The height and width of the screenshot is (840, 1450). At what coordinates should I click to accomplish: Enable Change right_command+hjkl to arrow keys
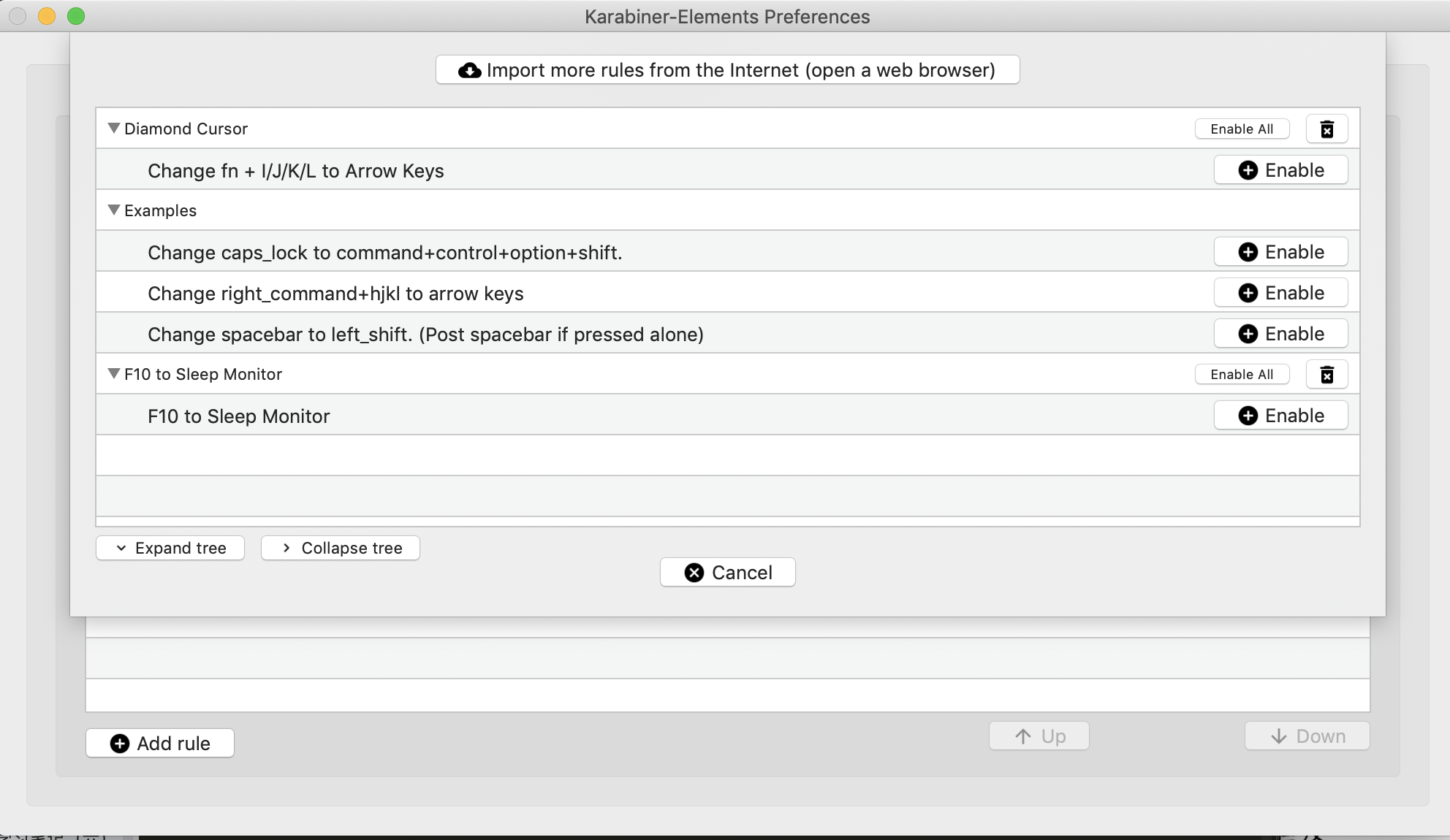click(x=1280, y=292)
